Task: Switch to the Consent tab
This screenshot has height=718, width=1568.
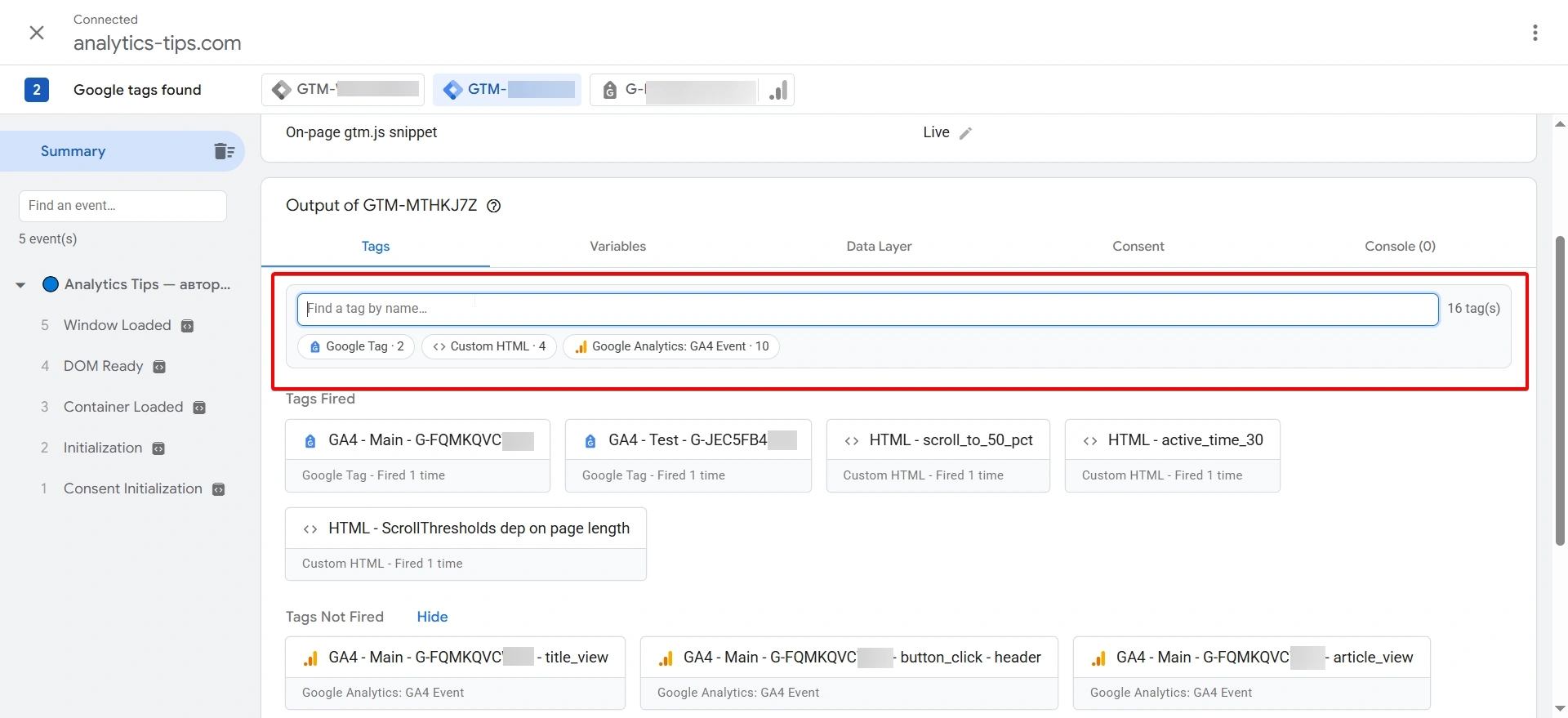Action: (1138, 247)
